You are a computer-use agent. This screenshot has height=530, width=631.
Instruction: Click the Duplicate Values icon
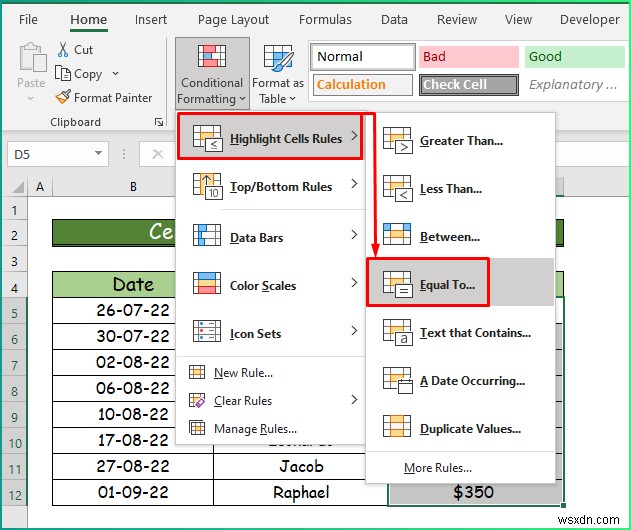397,426
